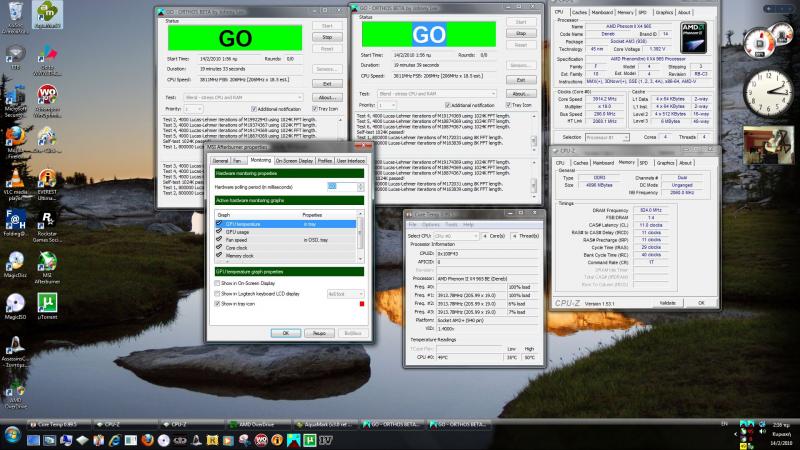Launch µTorrent from the quick launch bar
800x450 pixels.
(x=310, y=440)
